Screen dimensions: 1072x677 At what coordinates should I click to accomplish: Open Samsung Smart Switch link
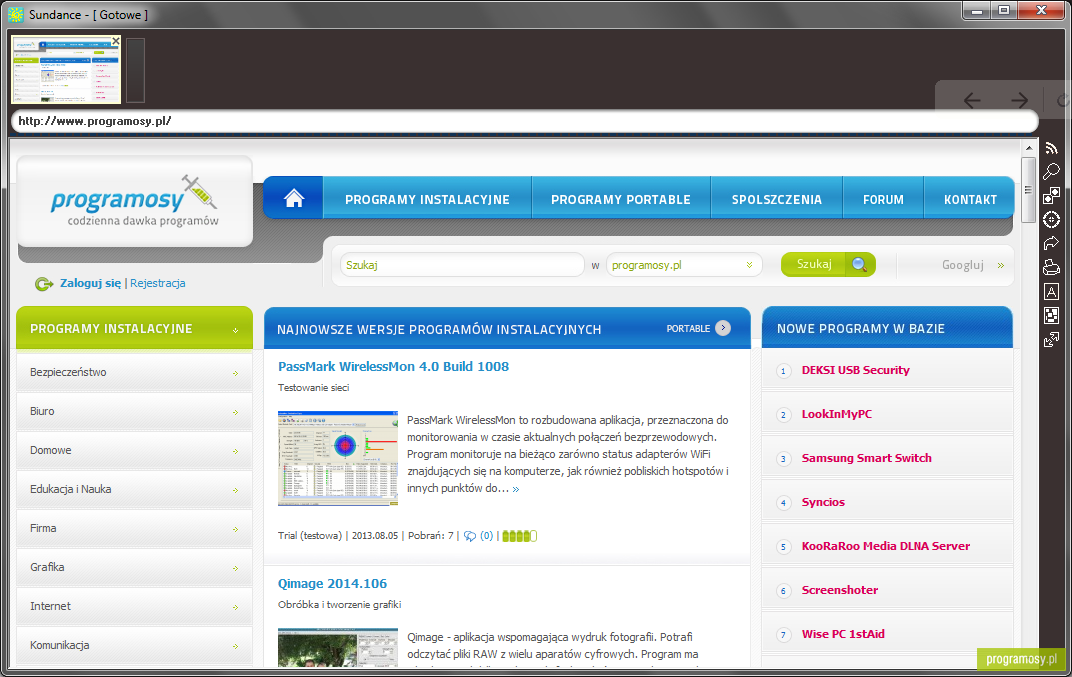(866, 458)
